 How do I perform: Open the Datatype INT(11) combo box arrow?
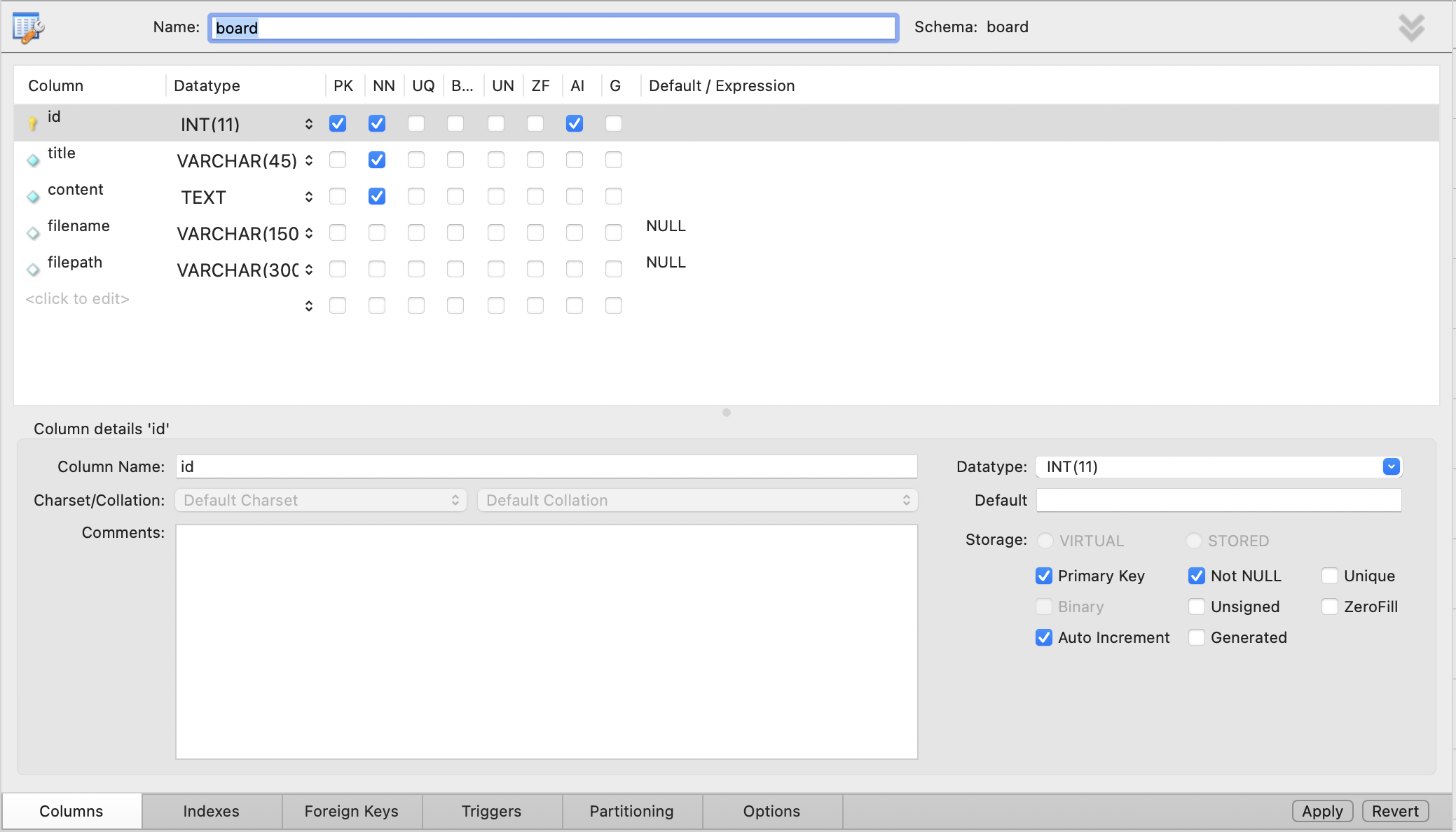click(x=1391, y=466)
